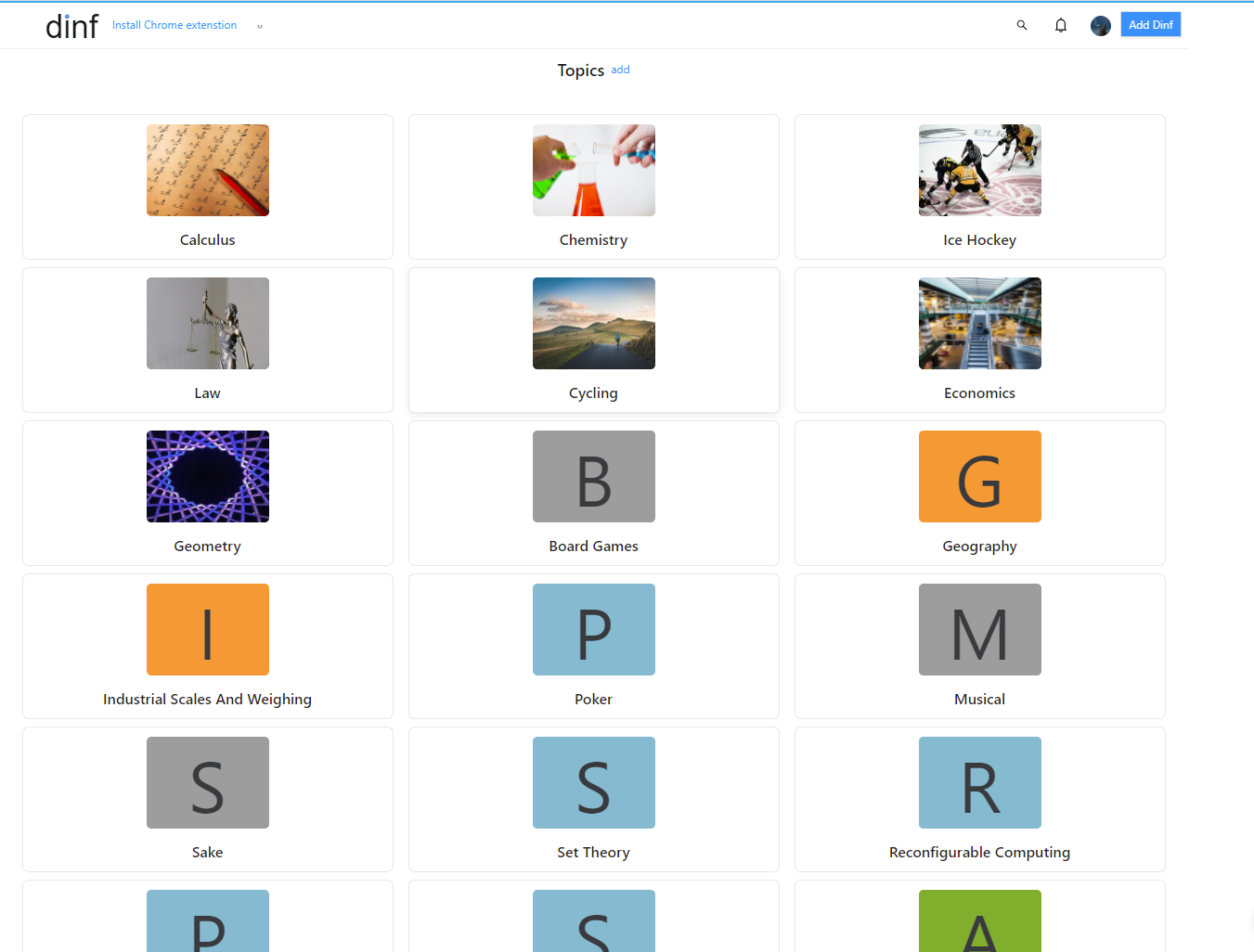The width and height of the screenshot is (1254, 952).
Task: Select the gray B Board Games tile
Action: [594, 477]
